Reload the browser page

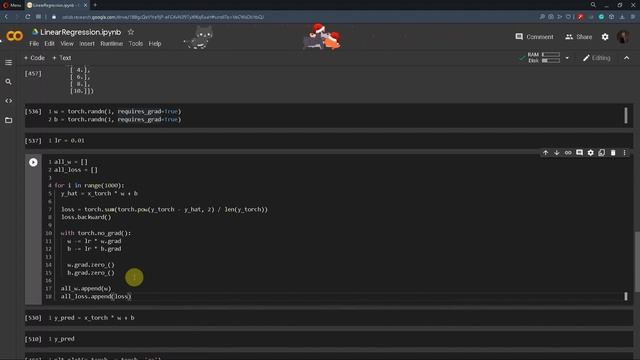coord(27,17)
